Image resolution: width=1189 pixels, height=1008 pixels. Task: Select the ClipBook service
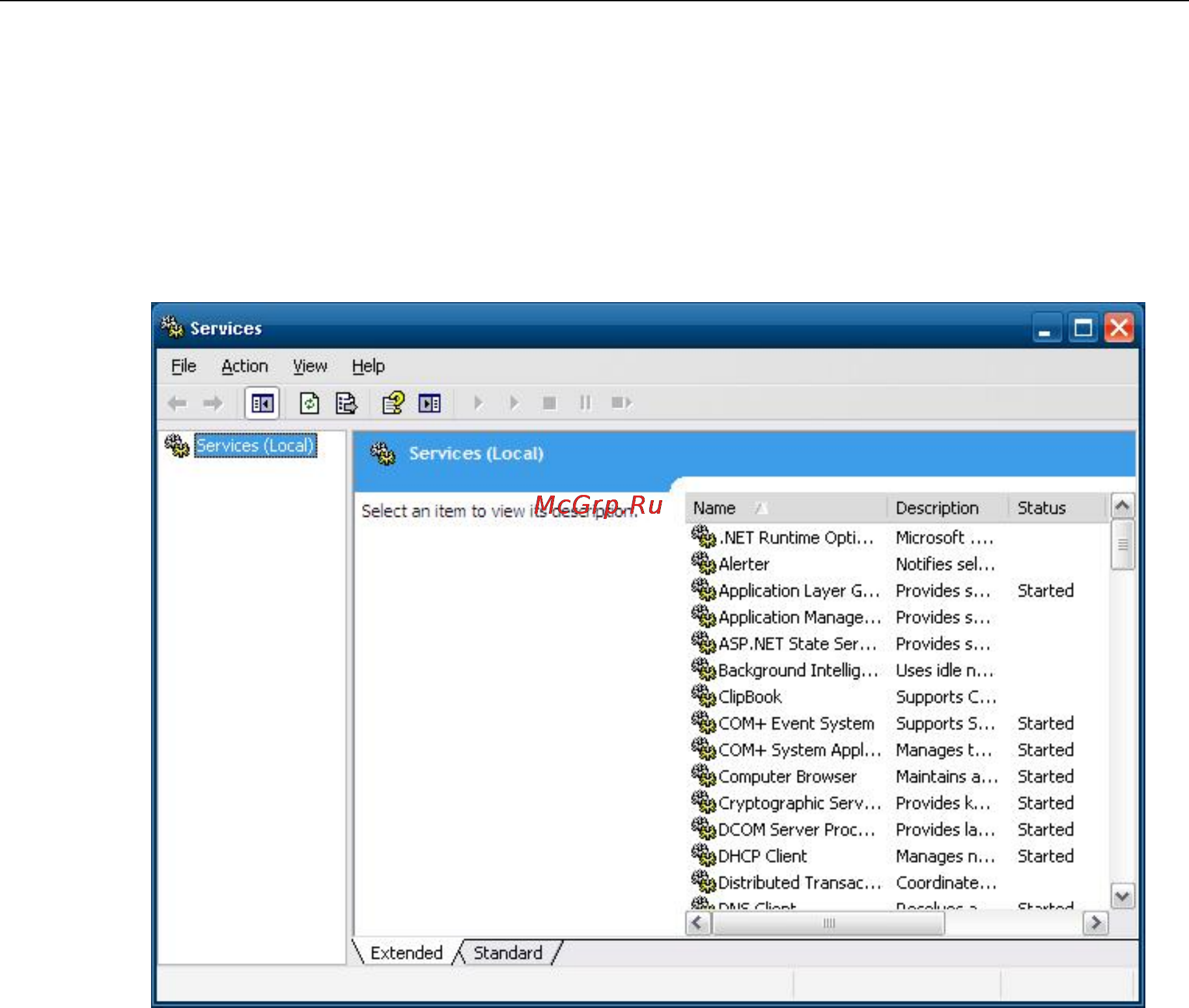tap(899, 697)
